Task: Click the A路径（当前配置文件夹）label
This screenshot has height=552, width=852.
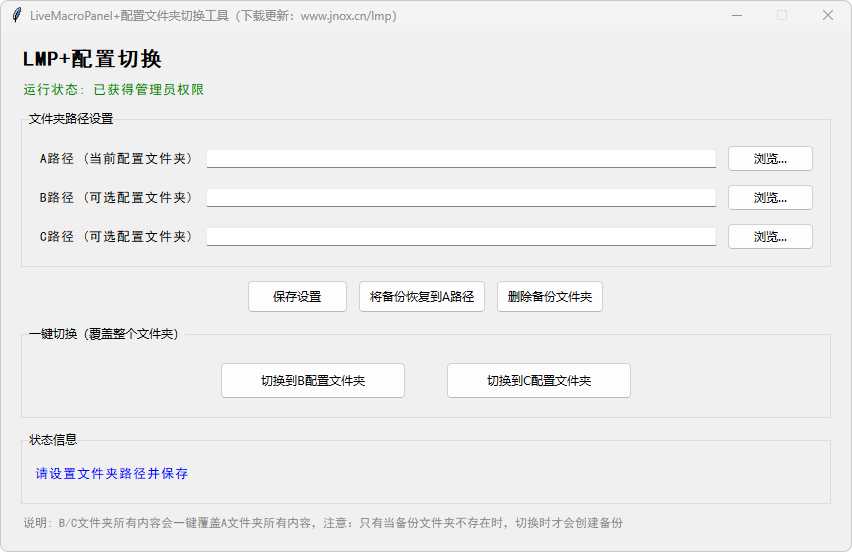Action: [116, 159]
